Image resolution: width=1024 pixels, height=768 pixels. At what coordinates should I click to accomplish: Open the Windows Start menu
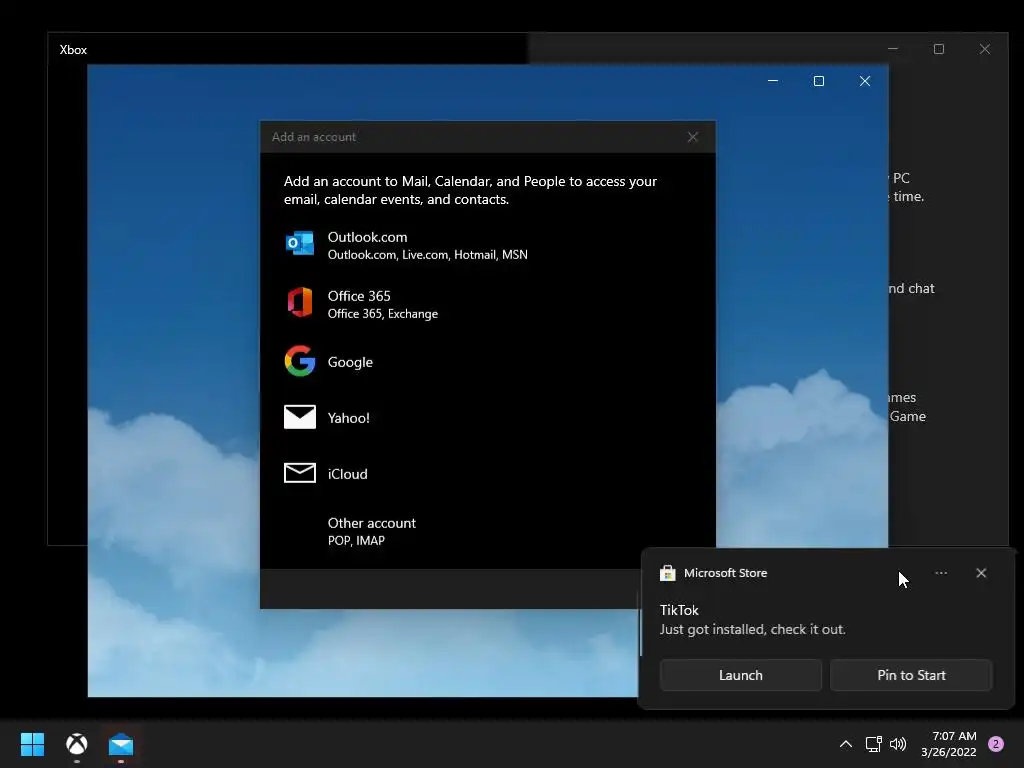tap(32, 744)
